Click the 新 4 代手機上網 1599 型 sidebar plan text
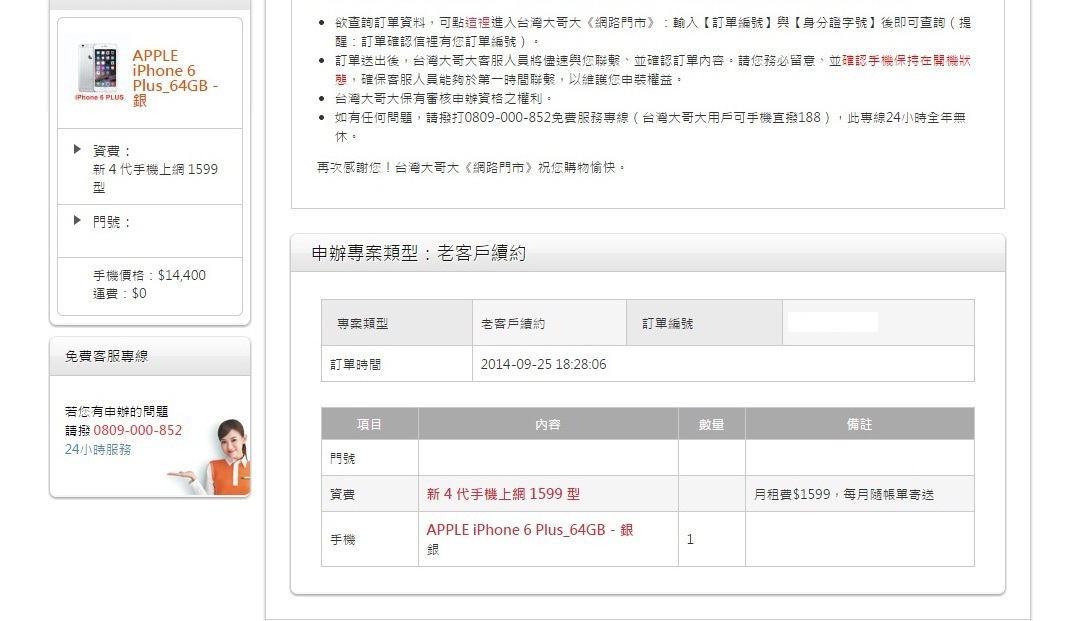This screenshot has width=1082, height=621. click(155, 178)
